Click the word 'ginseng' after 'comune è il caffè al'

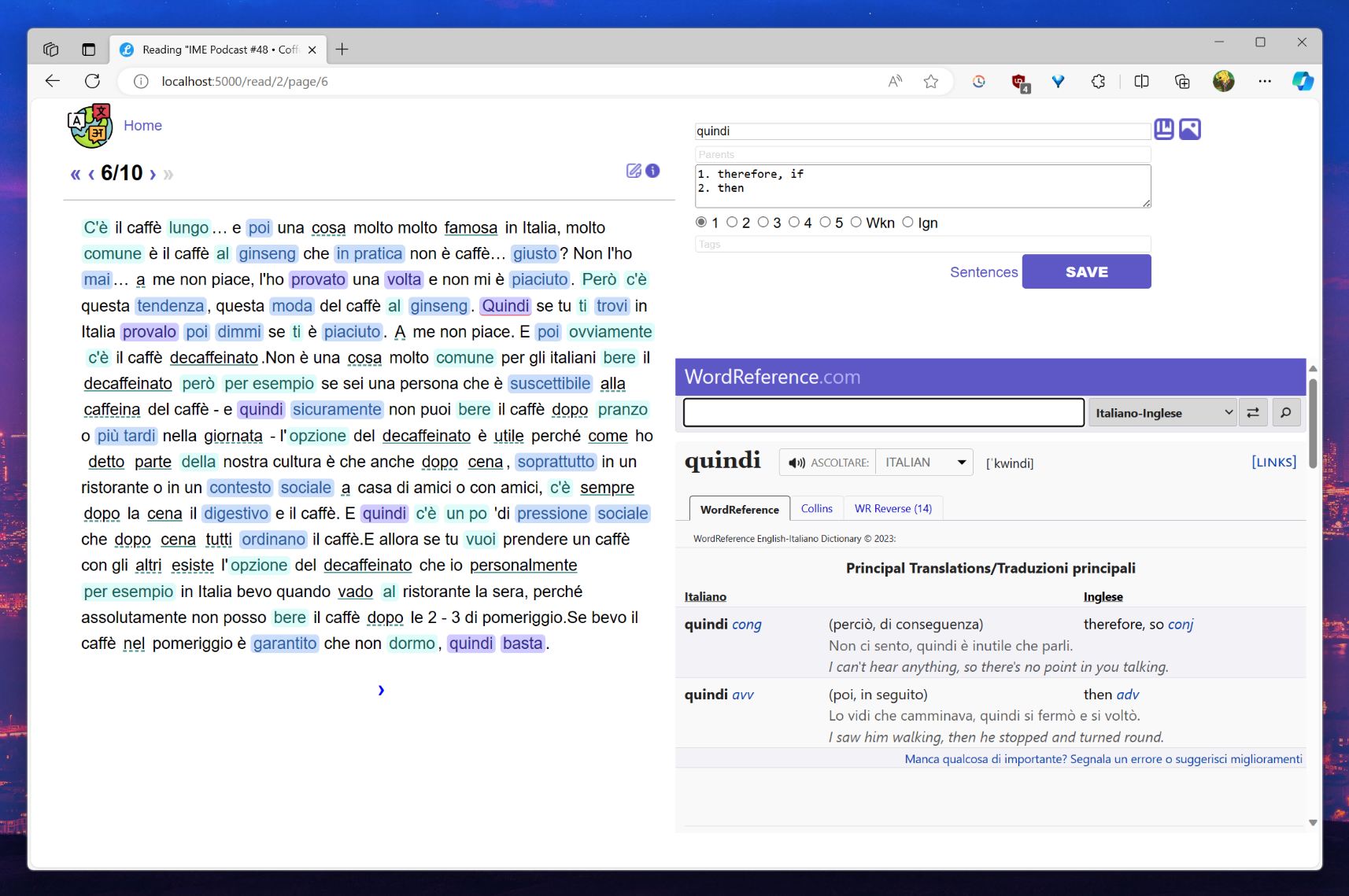pos(268,253)
